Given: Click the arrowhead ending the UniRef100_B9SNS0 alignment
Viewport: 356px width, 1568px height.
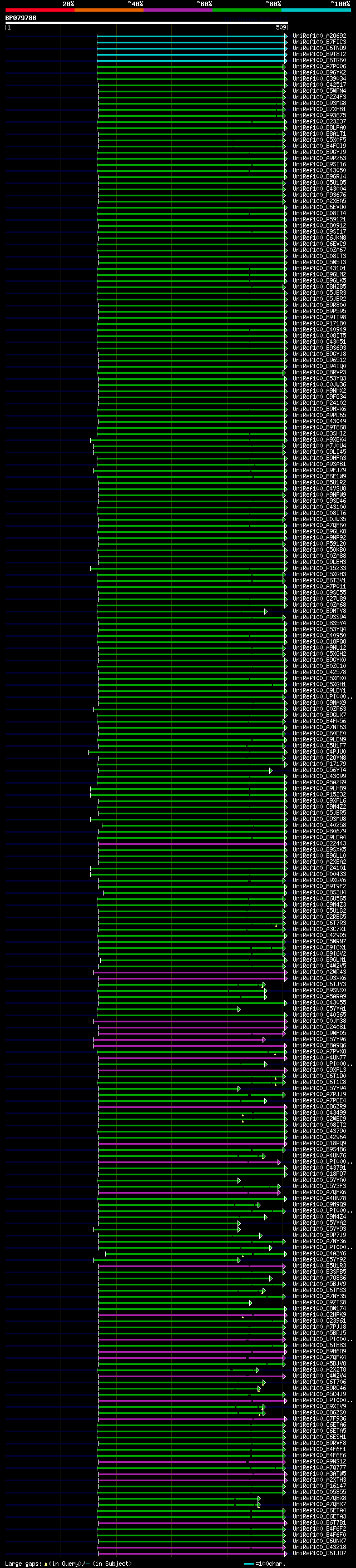Looking at the screenshot, I should click(265, 990).
